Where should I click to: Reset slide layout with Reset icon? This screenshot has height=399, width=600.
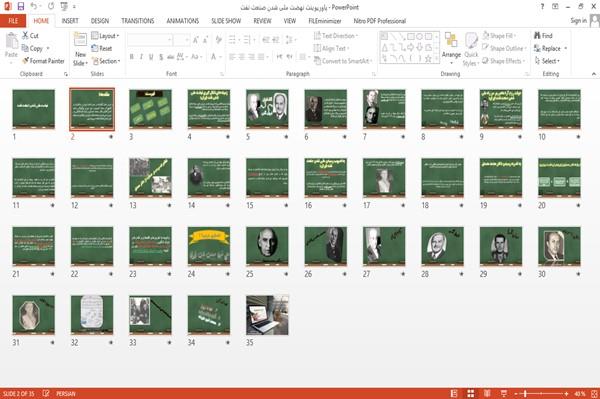pos(95,48)
